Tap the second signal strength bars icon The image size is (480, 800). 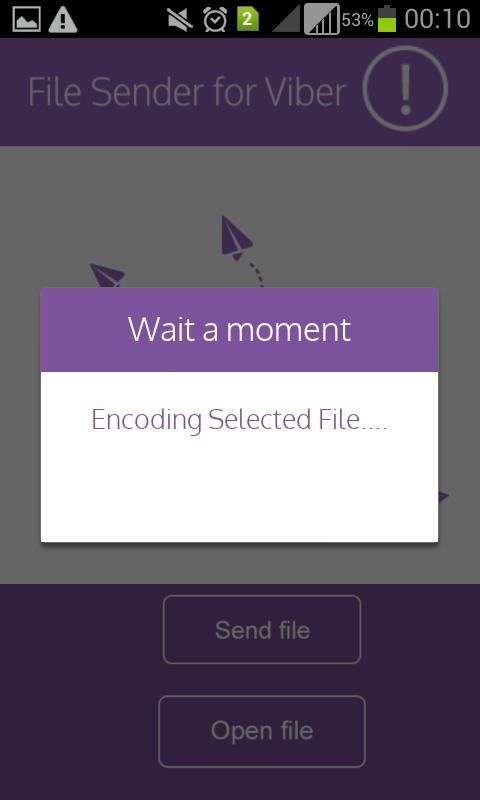[x=322, y=19]
